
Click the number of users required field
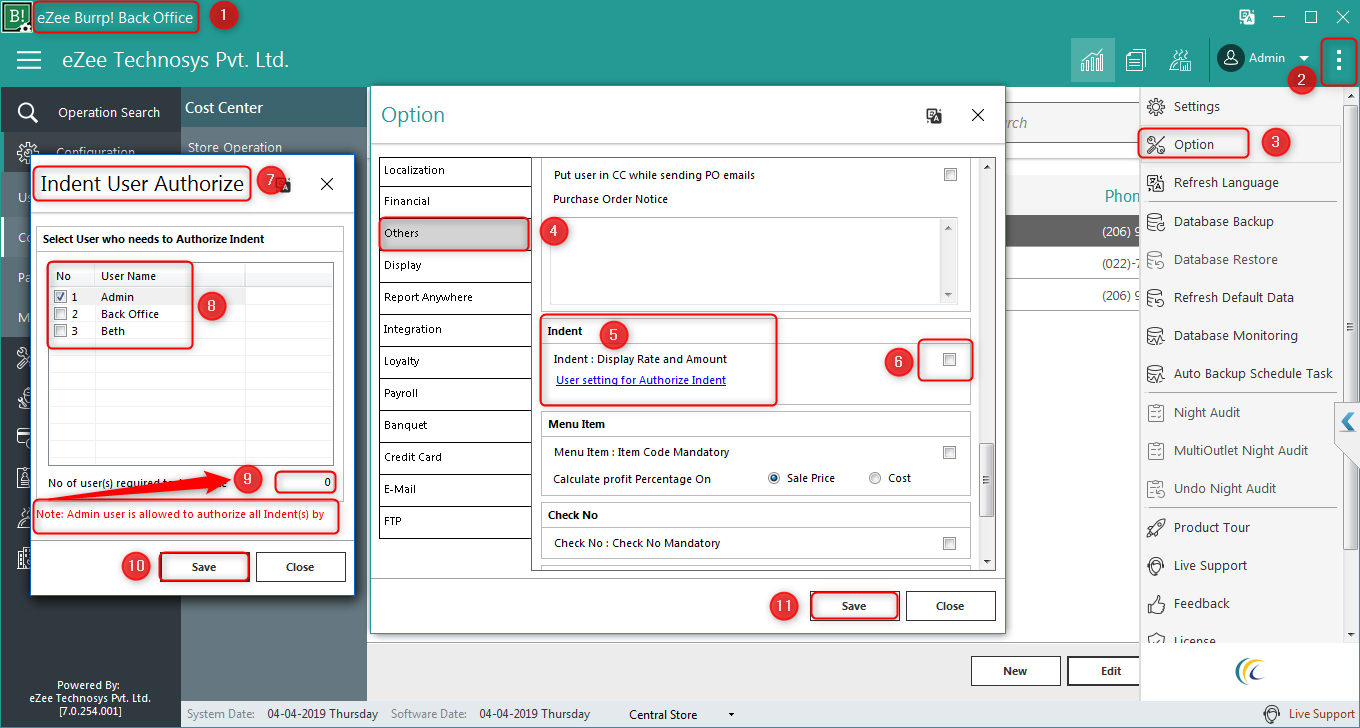click(306, 483)
